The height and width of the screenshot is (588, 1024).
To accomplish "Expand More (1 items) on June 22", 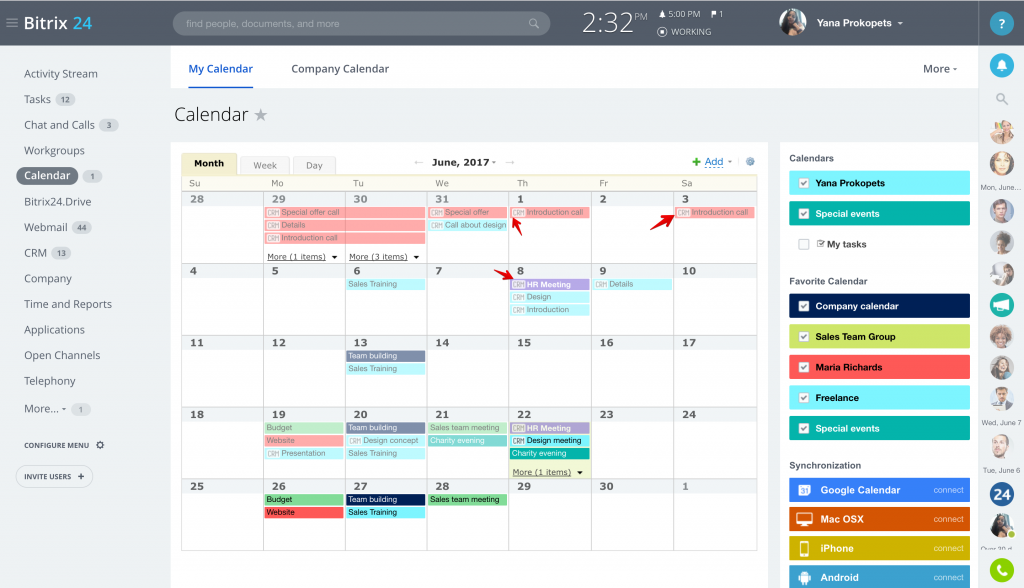I will [x=547, y=472].
